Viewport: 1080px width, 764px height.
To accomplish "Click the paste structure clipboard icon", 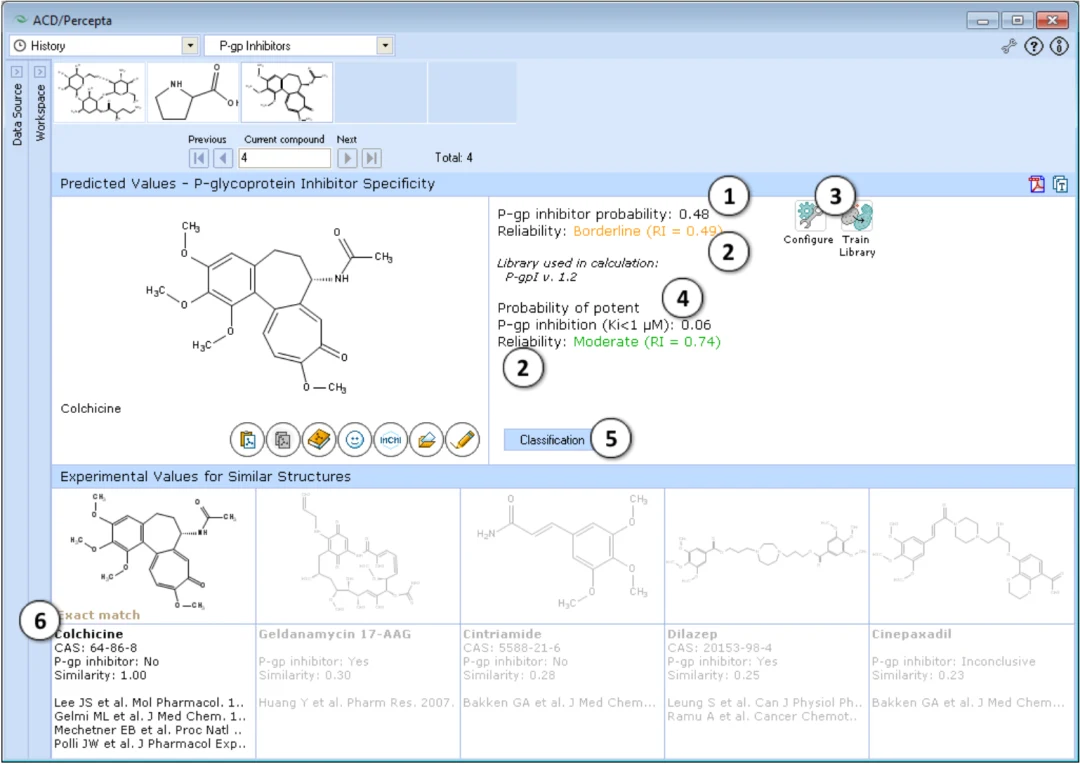I will click(x=247, y=440).
